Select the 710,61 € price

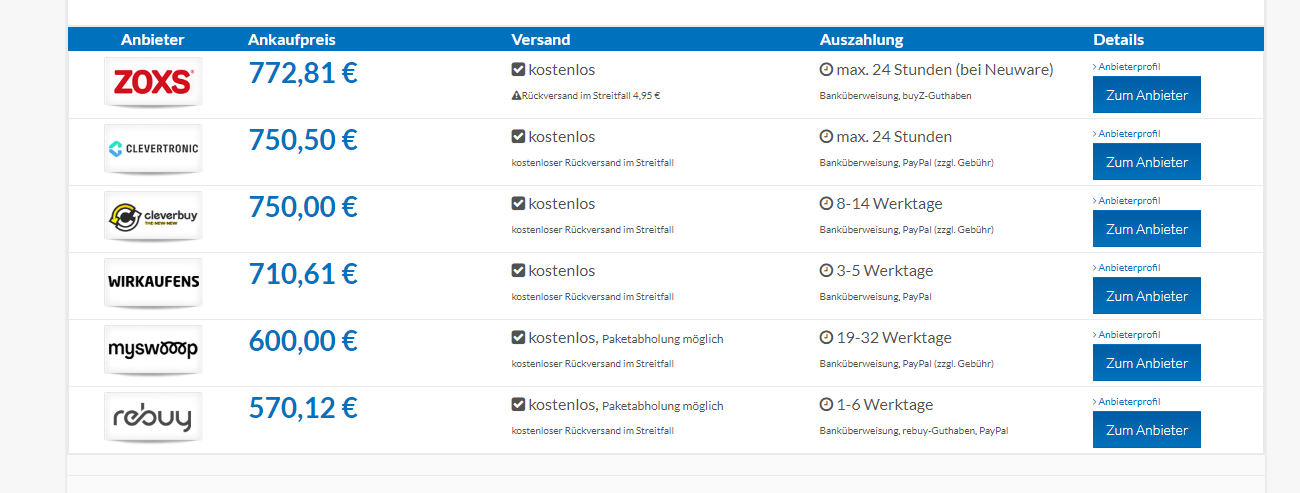tap(303, 274)
